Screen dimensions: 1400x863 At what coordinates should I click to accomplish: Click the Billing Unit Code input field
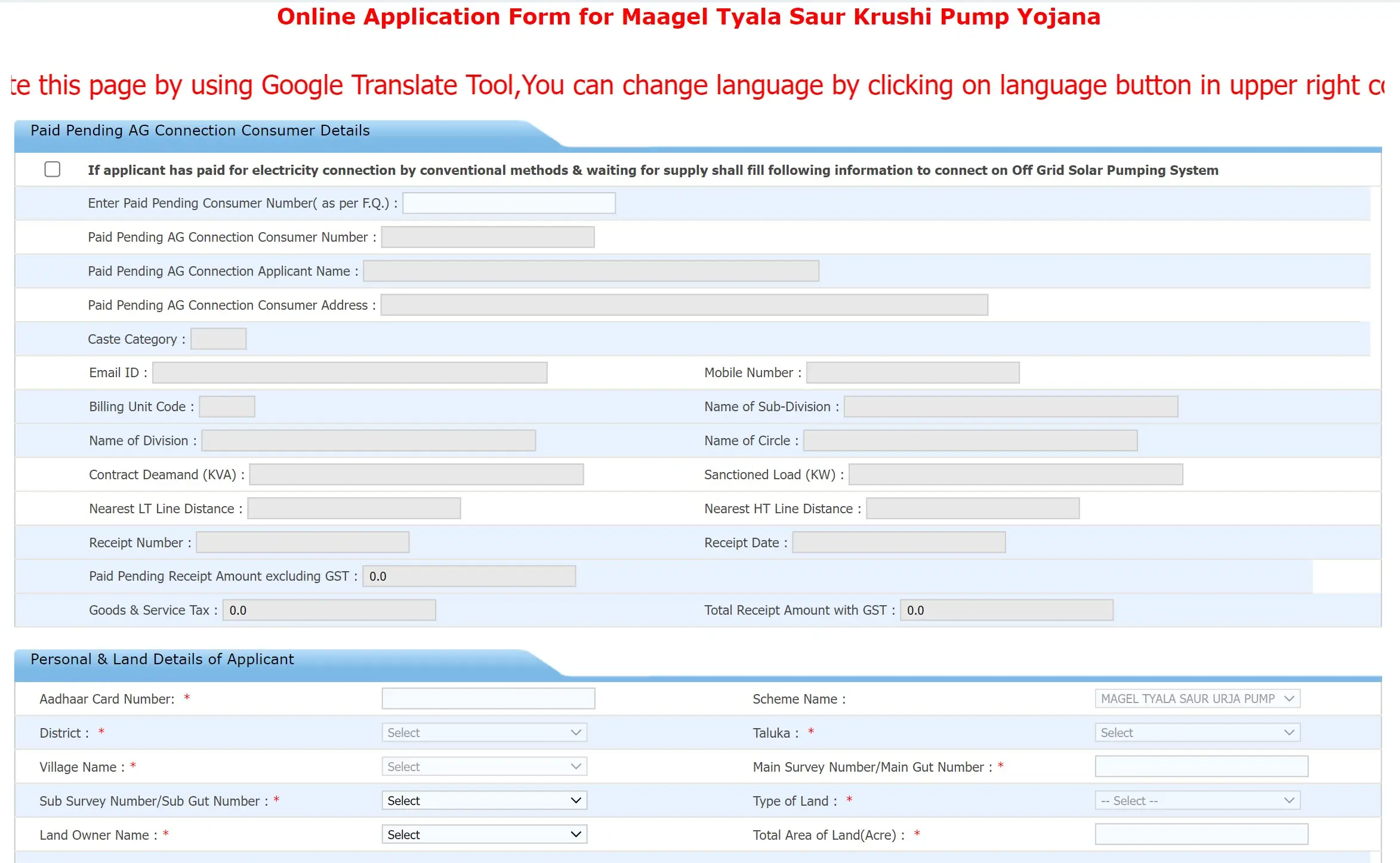coord(226,406)
